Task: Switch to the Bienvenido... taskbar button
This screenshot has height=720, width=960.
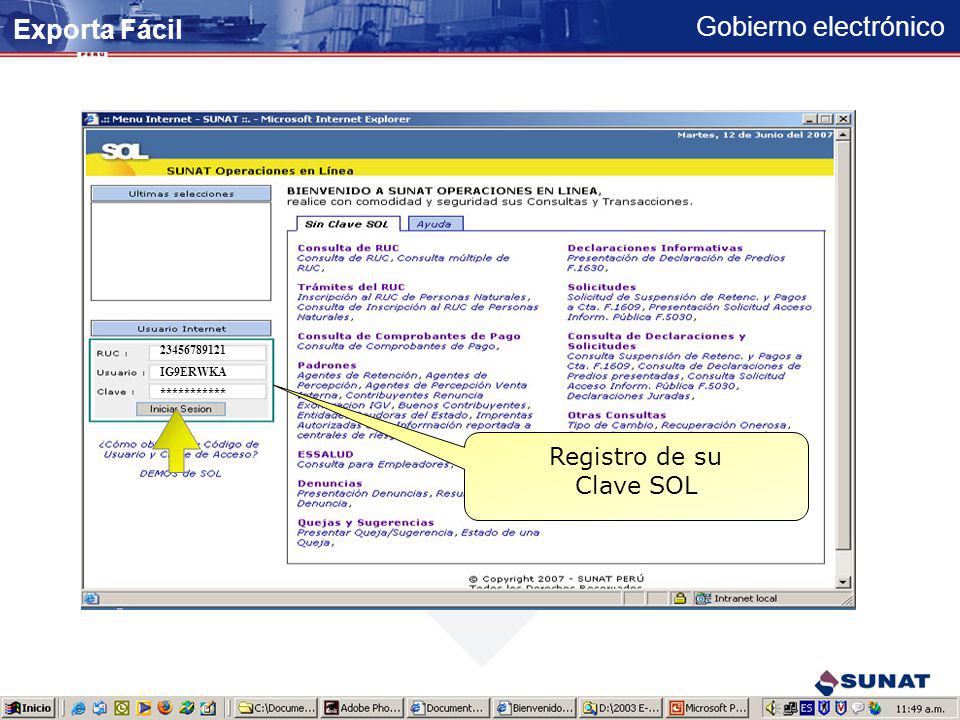Action: [535, 708]
